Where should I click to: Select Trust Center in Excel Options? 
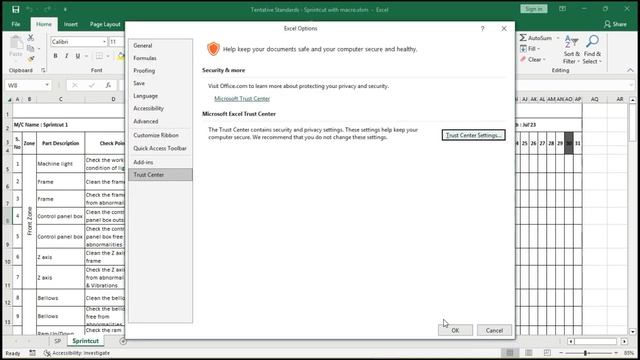160,175
